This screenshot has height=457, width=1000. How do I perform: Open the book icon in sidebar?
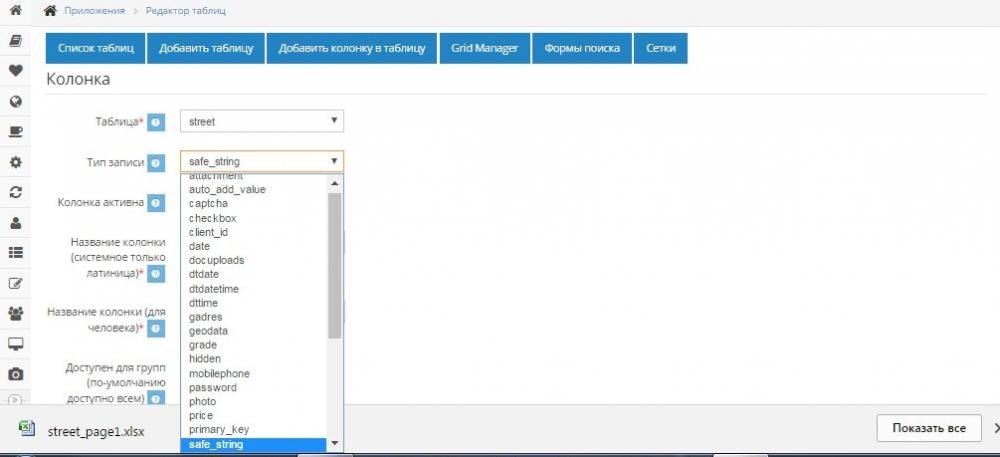(15, 41)
